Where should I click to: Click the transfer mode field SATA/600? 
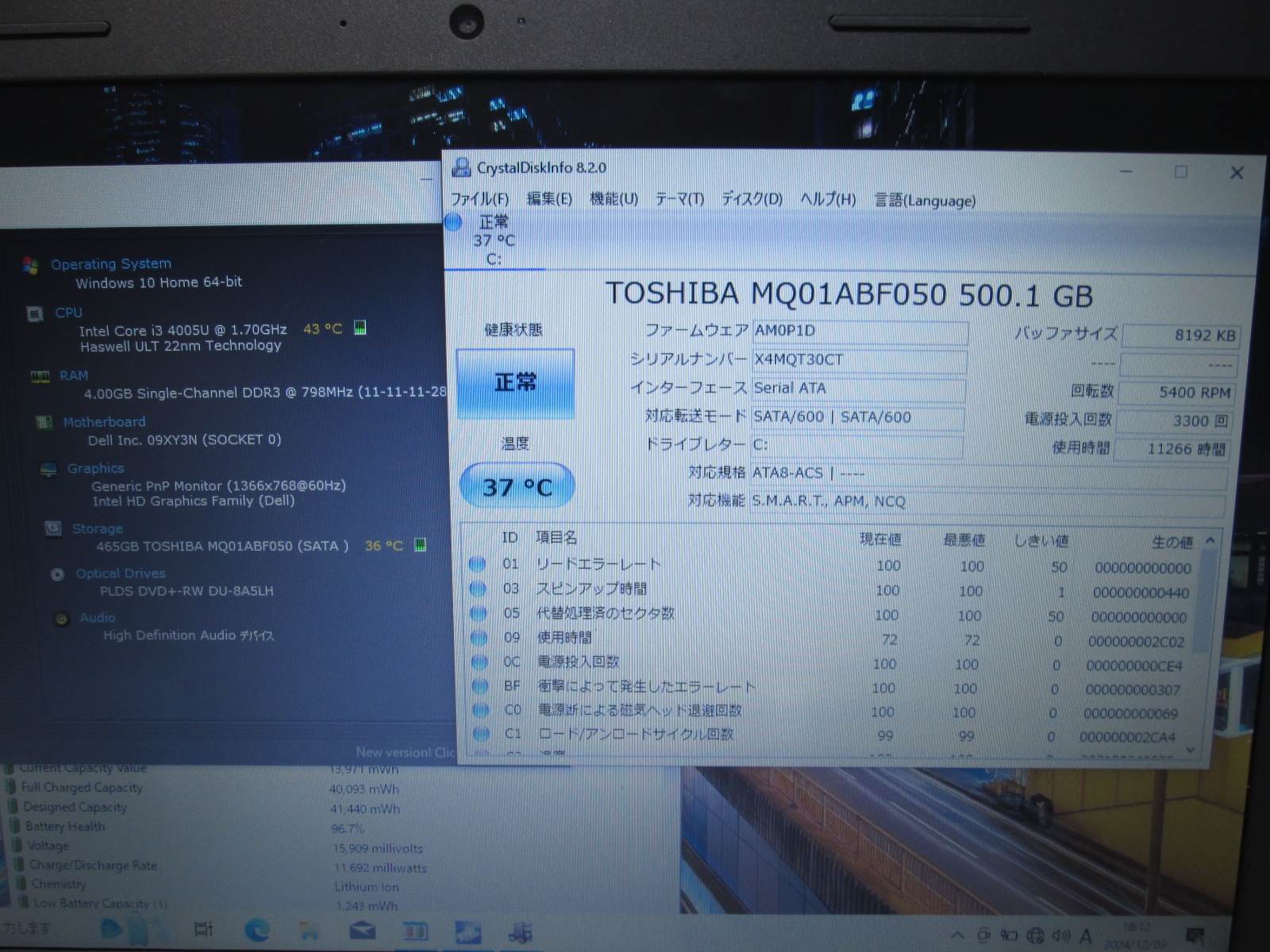click(x=857, y=417)
